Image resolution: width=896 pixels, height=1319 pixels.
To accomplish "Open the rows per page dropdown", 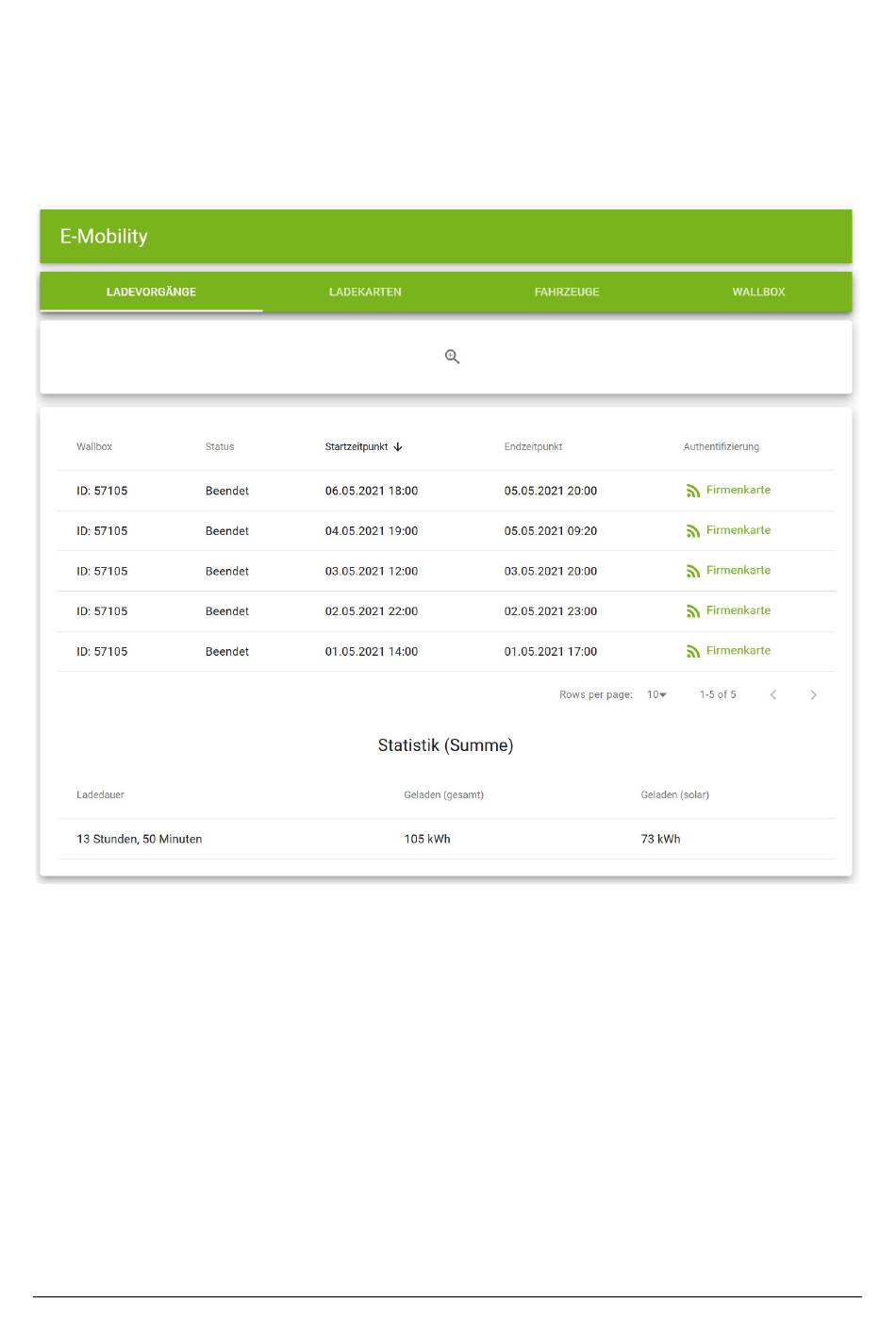I will 656,695.
